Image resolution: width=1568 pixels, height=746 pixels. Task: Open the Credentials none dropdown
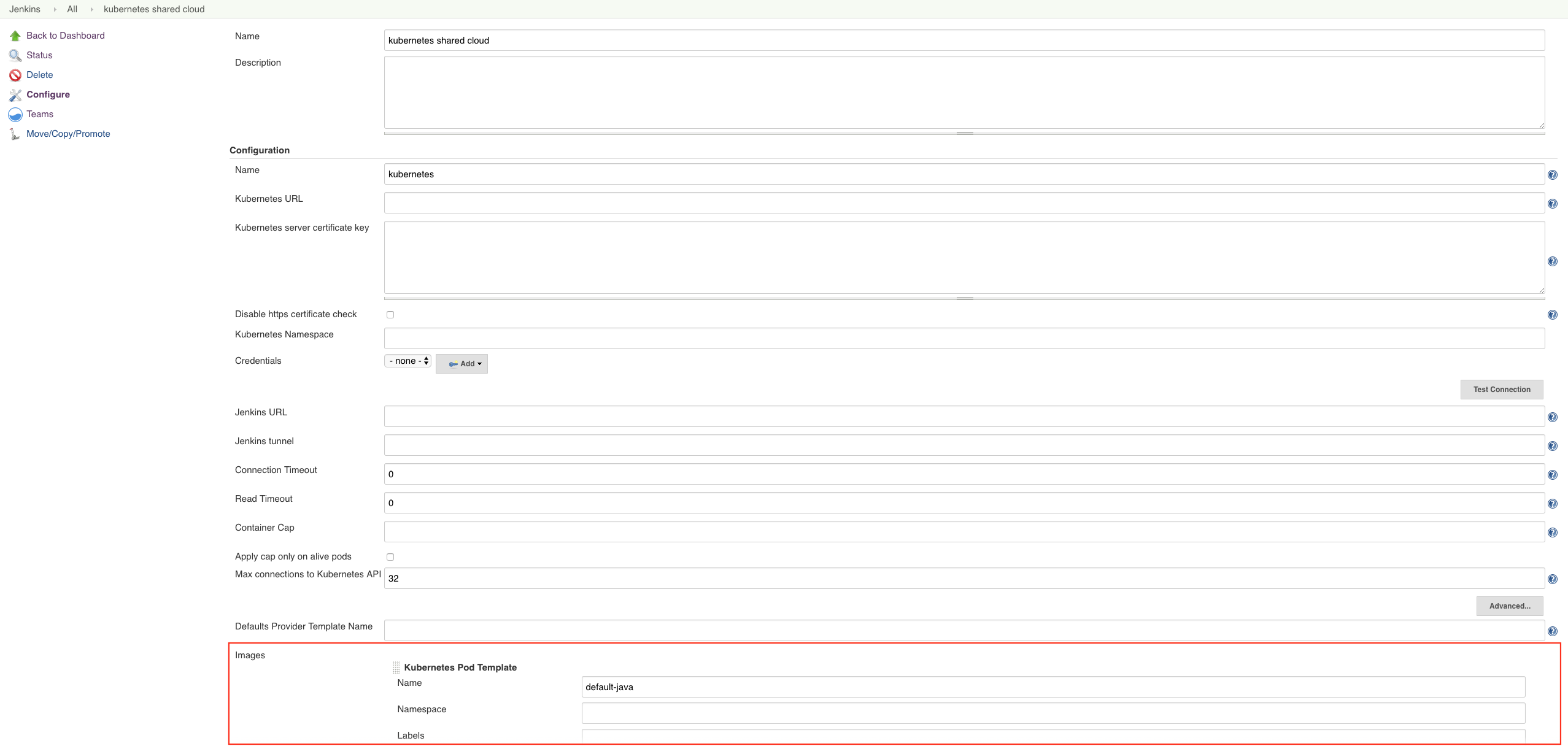(x=408, y=361)
